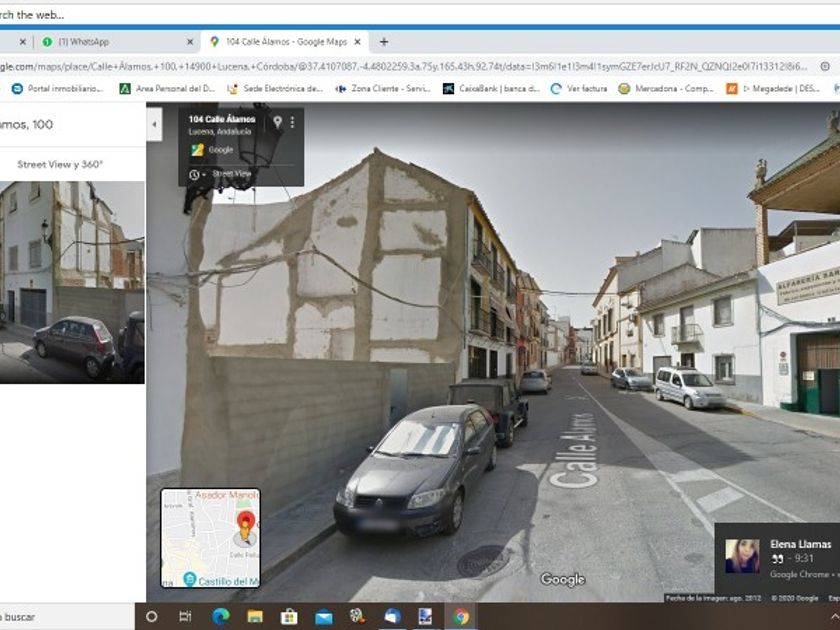
Task: Collapse the side panel arrow
Action: pos(154,125)
